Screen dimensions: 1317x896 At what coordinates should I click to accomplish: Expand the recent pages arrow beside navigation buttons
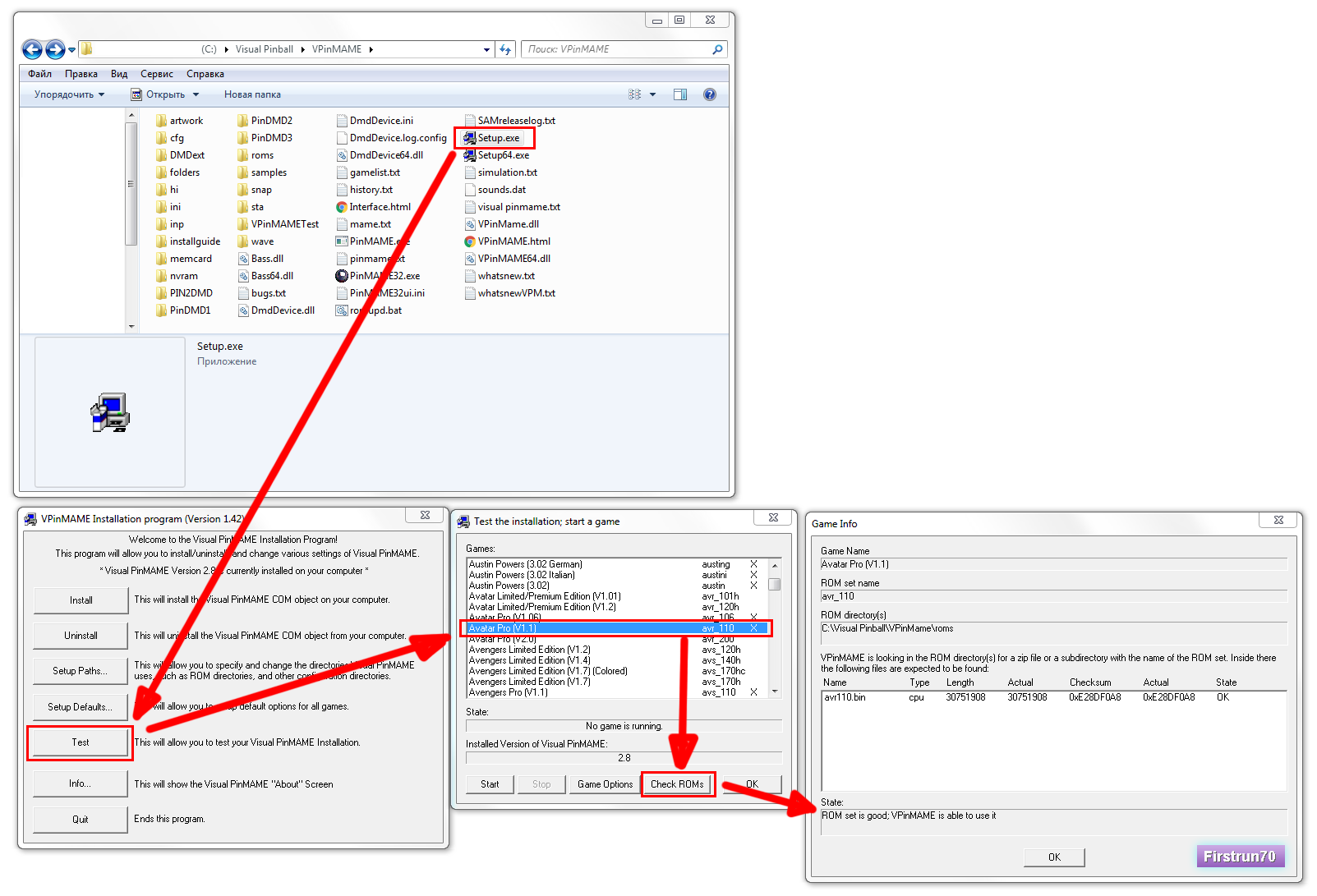point(72,50)
